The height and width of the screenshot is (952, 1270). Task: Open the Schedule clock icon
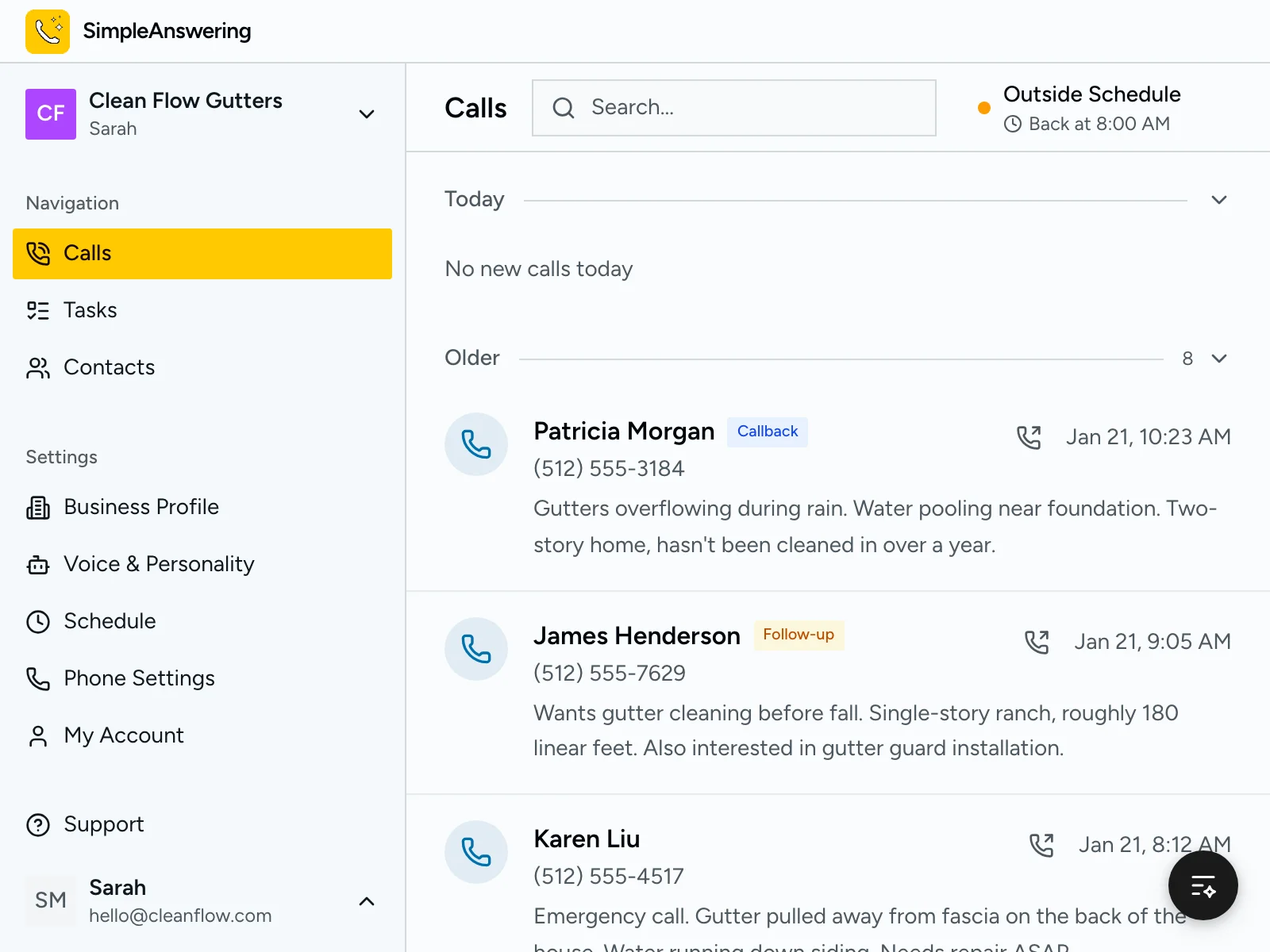[38, 621]
